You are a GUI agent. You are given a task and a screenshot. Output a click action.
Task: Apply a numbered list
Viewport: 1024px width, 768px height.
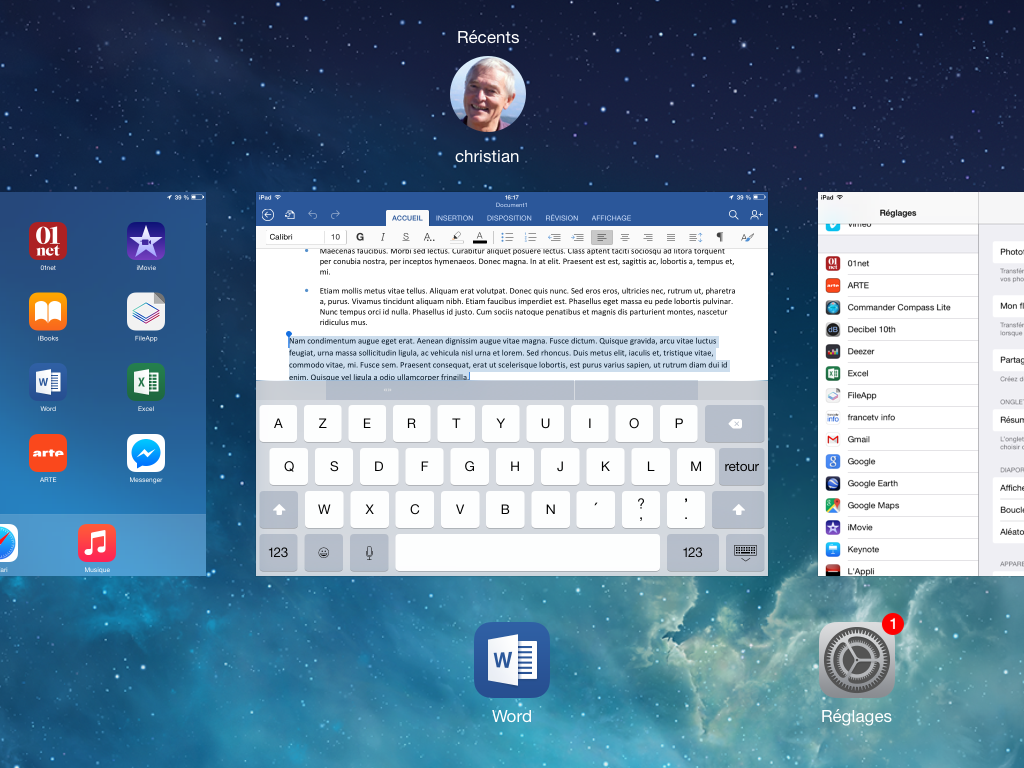click(x=530, y=237)
